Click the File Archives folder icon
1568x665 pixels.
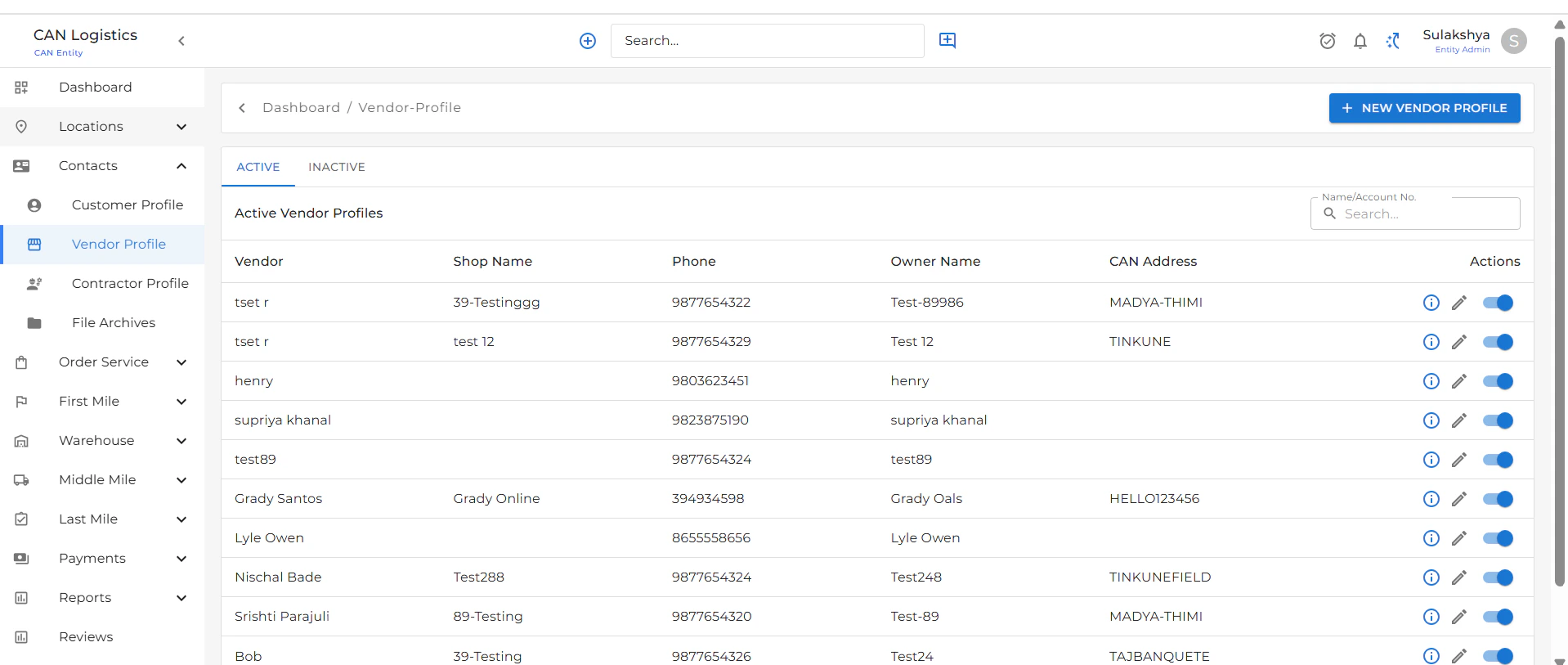[34, 323]
